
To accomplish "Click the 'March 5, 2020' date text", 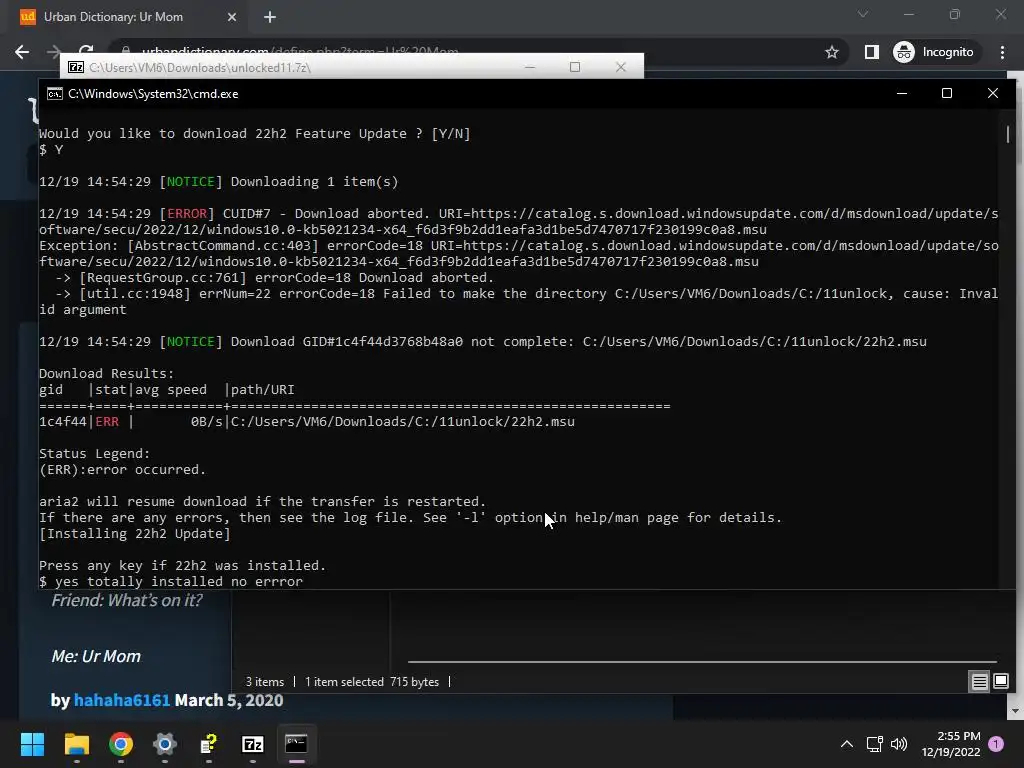I will click(229, 700).
